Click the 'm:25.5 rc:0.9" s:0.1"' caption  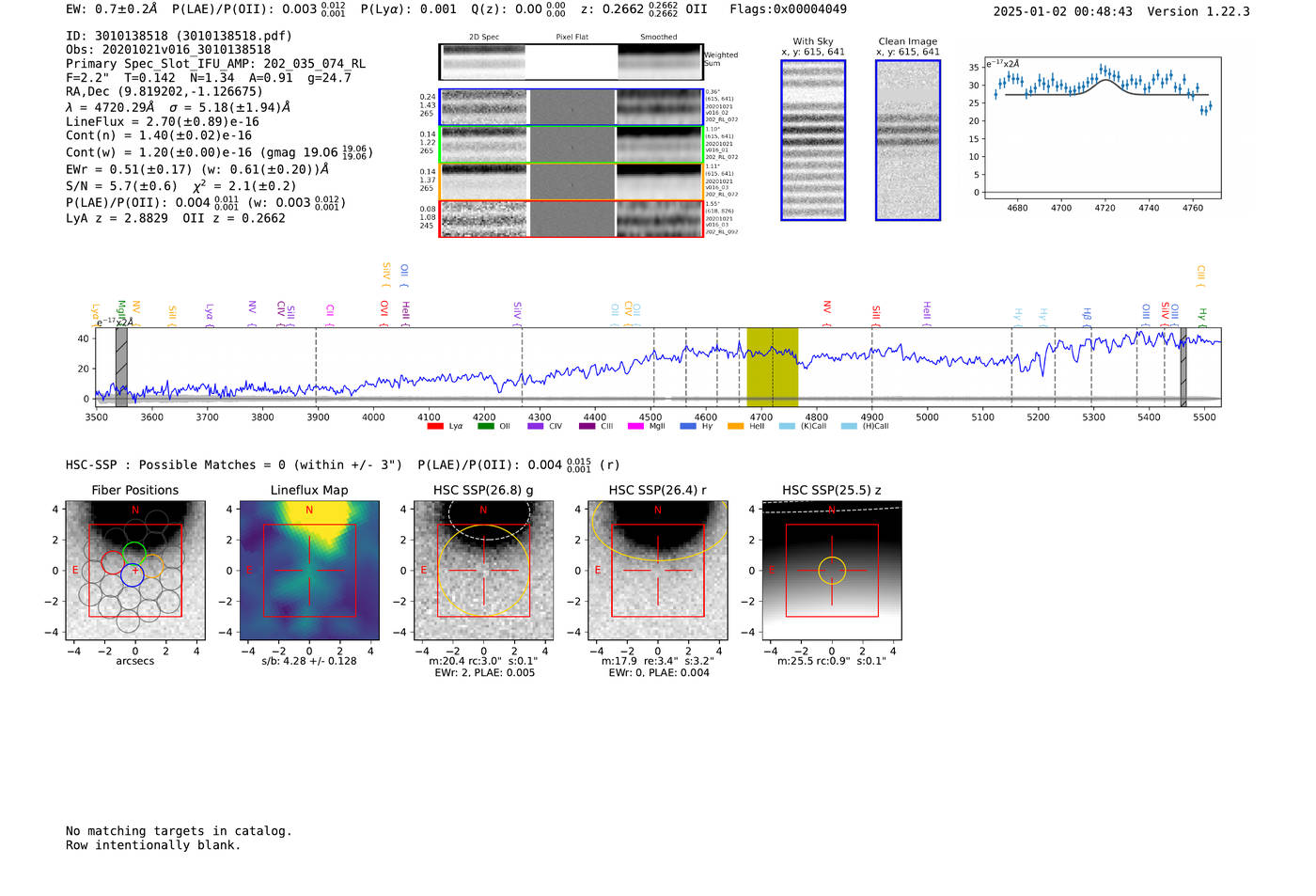832,661
